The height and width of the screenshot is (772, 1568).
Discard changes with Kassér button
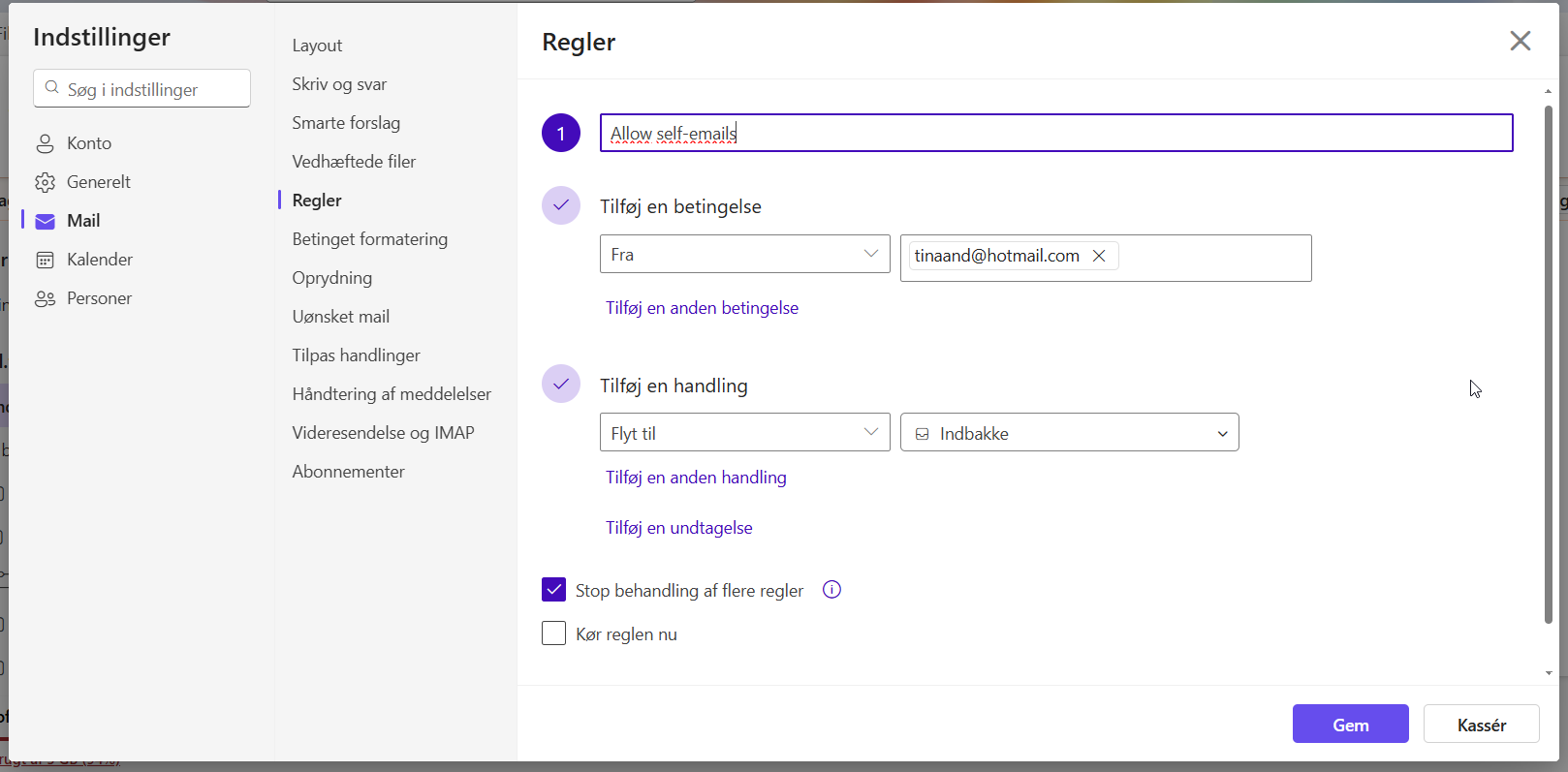click(1481, 724)
